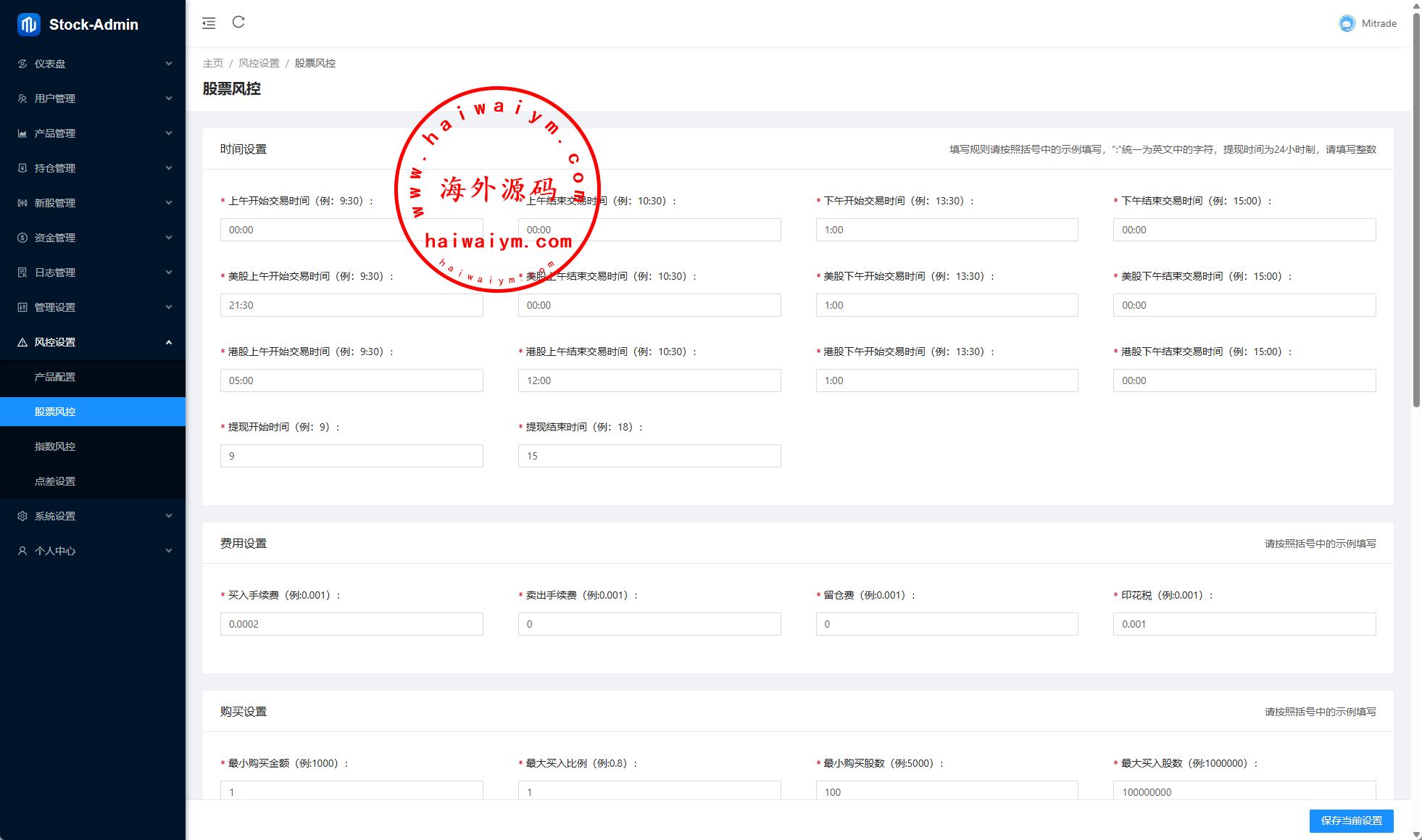Click the 产品管理 chart icon

tap(22, 133)
